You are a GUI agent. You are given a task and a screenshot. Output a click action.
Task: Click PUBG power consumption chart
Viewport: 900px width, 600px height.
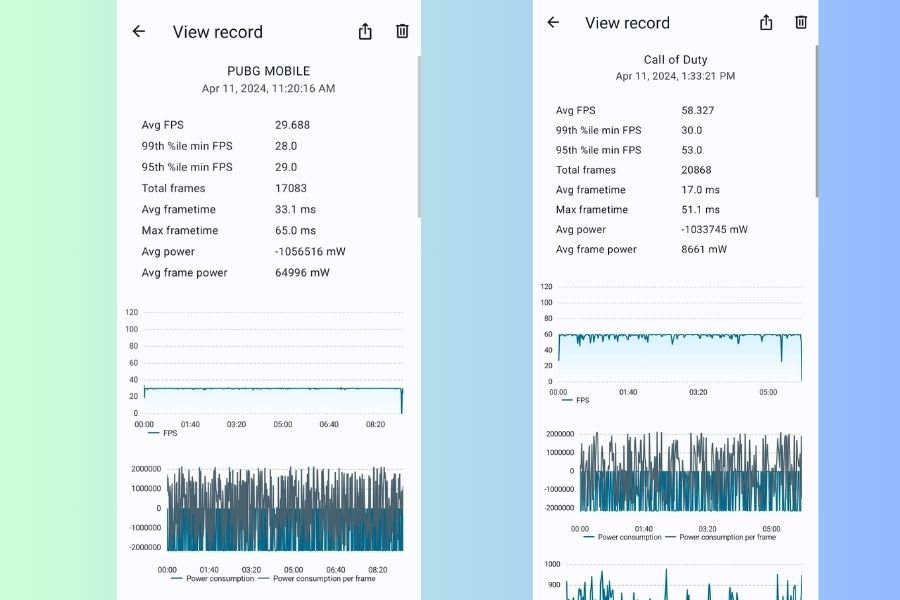click(x=285, y=508)
